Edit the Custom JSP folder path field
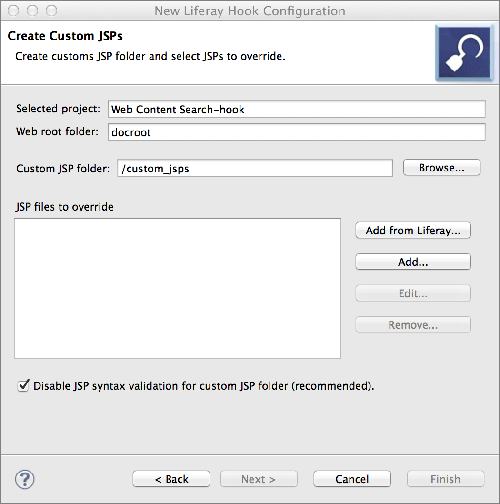 click(255, 168)
